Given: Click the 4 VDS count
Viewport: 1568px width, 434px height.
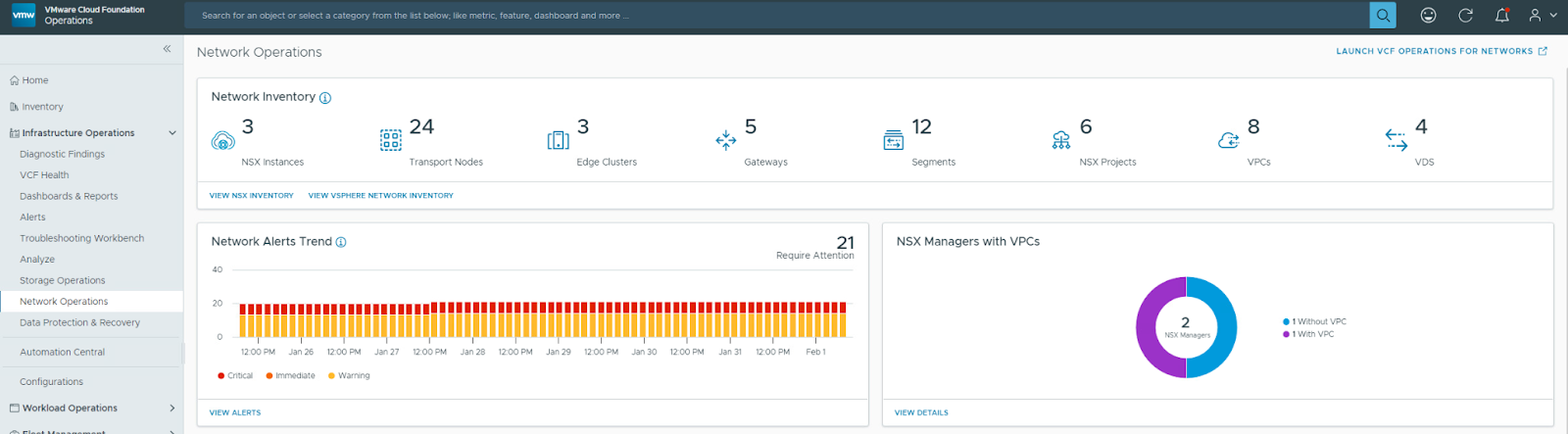Looking at the screenshot, I should coord(1421,127).
